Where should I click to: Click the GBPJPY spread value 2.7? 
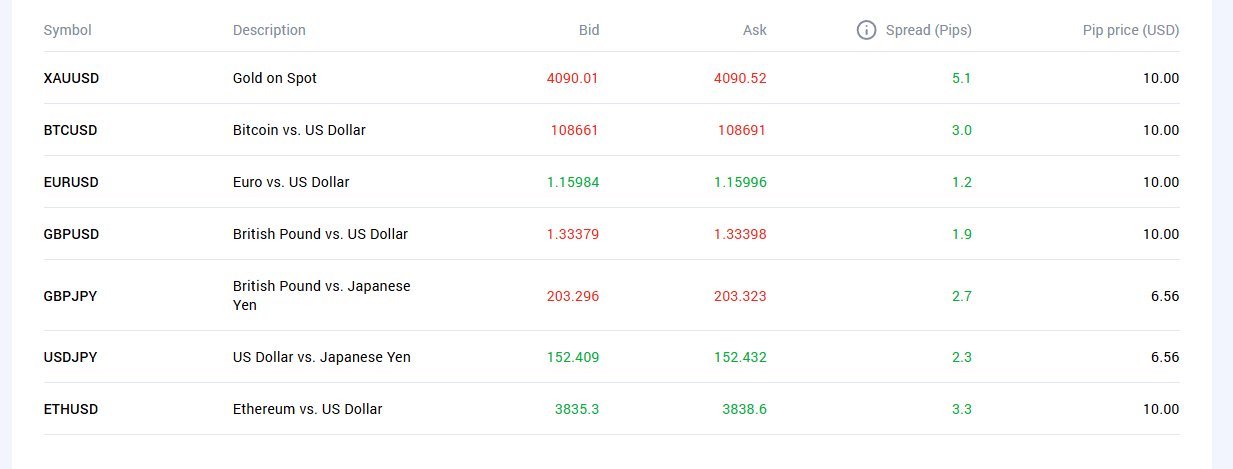[x=961, y=296]
